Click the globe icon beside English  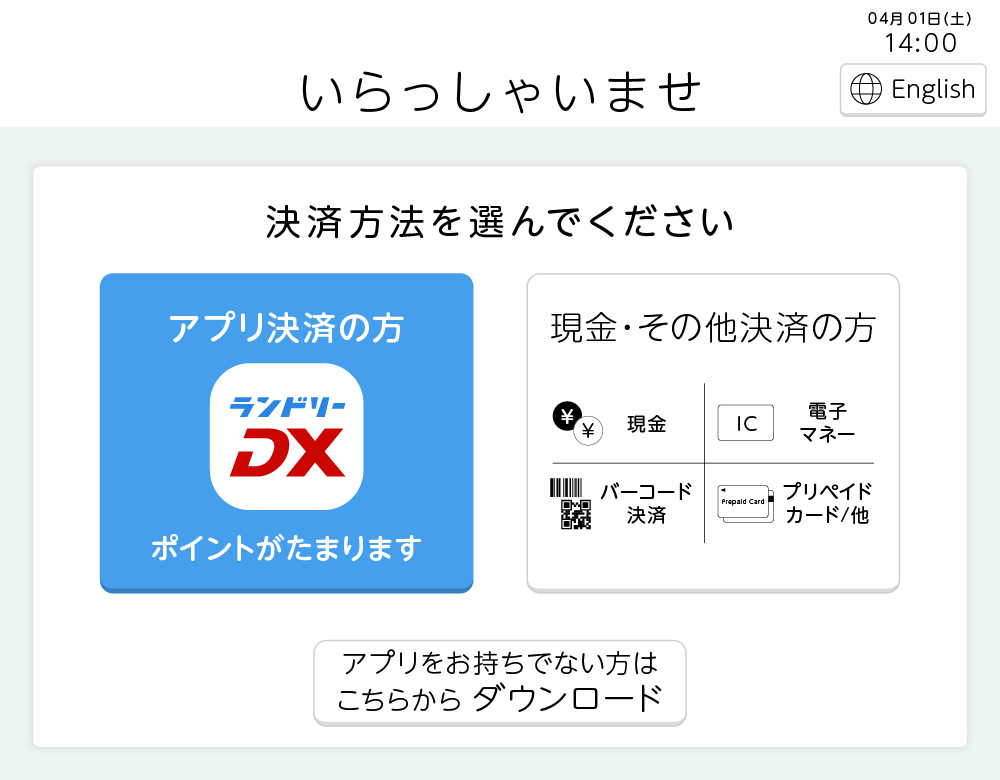coord(866,89)
